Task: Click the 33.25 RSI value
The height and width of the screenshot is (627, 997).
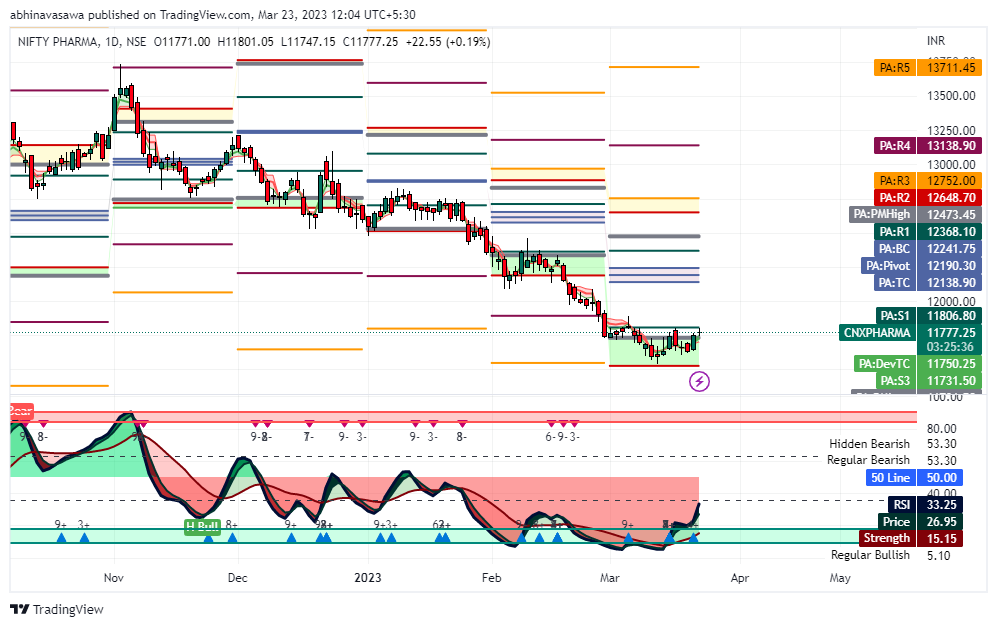Action: (941, 505)
